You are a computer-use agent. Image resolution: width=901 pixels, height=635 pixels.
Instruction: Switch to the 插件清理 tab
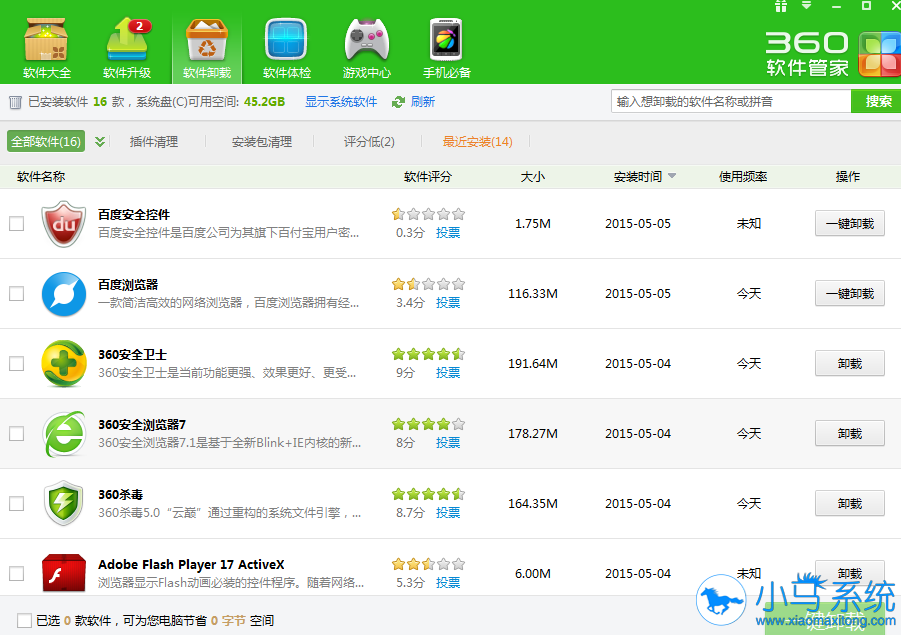click(153, 141)
